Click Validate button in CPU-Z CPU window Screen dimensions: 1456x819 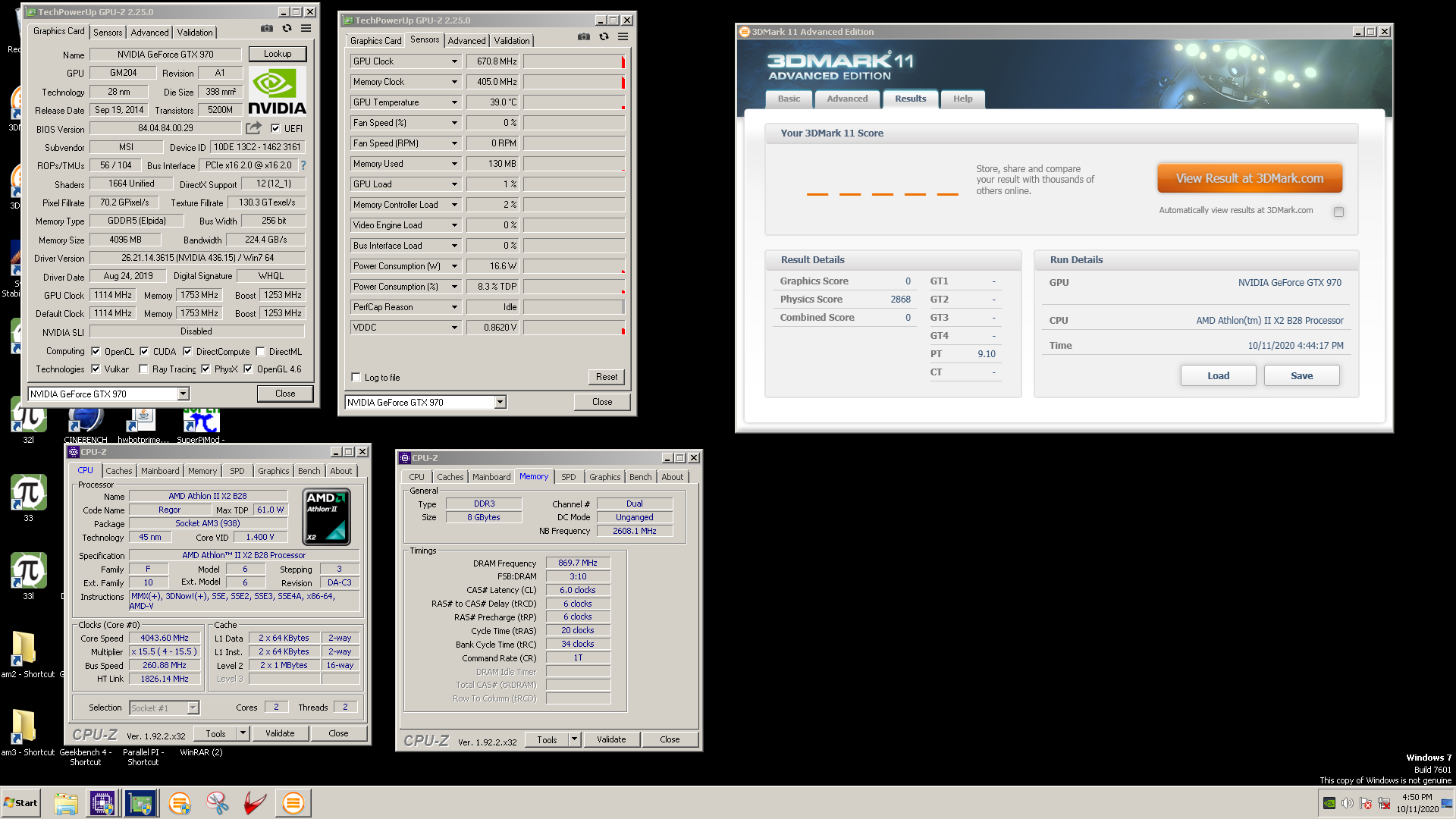pyautogui.click(x=280, y=733)
